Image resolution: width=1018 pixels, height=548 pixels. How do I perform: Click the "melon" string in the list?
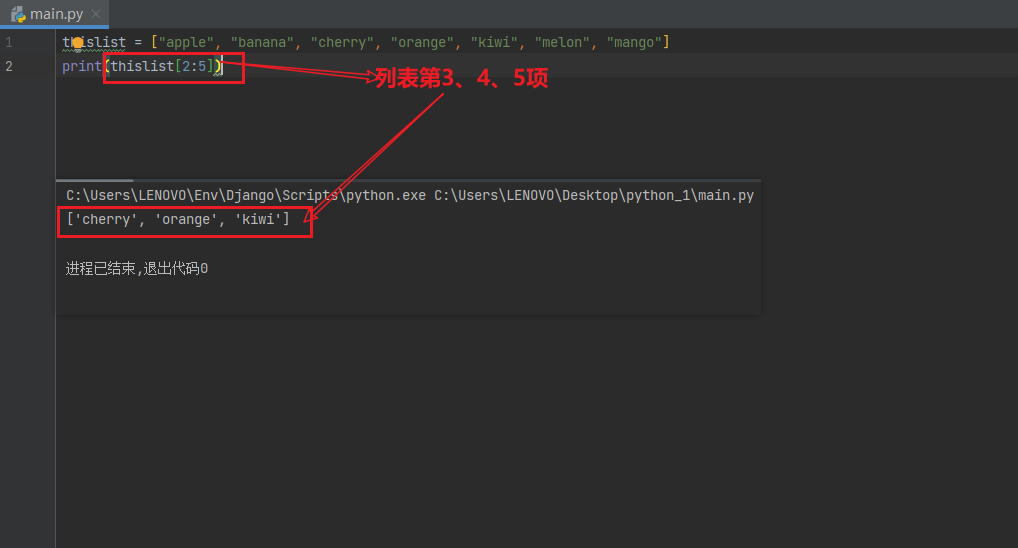[x=562, y=42]
